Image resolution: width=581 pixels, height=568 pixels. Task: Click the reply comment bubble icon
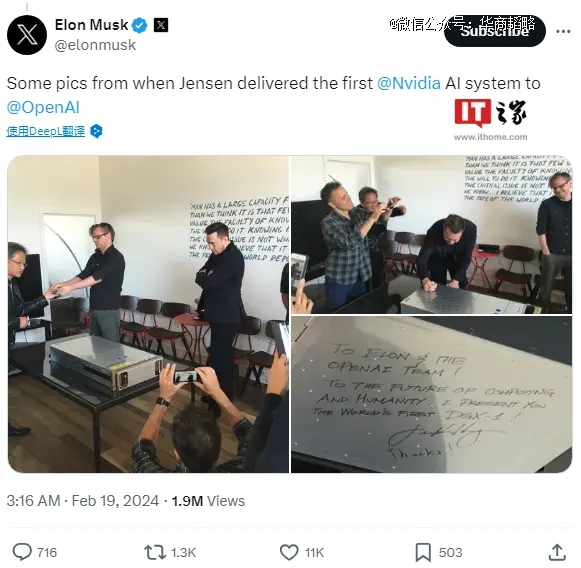pyautogui.click(x=22, y=552)
